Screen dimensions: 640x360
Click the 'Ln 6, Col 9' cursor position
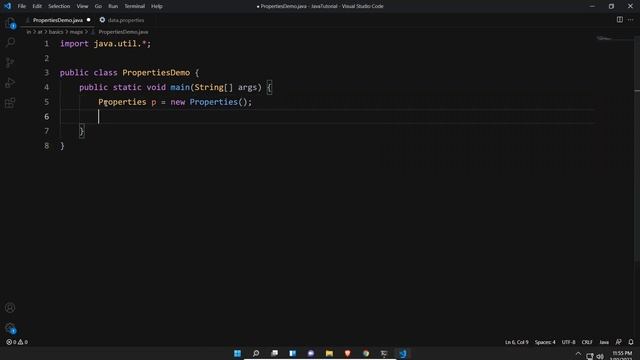[516, 342]
